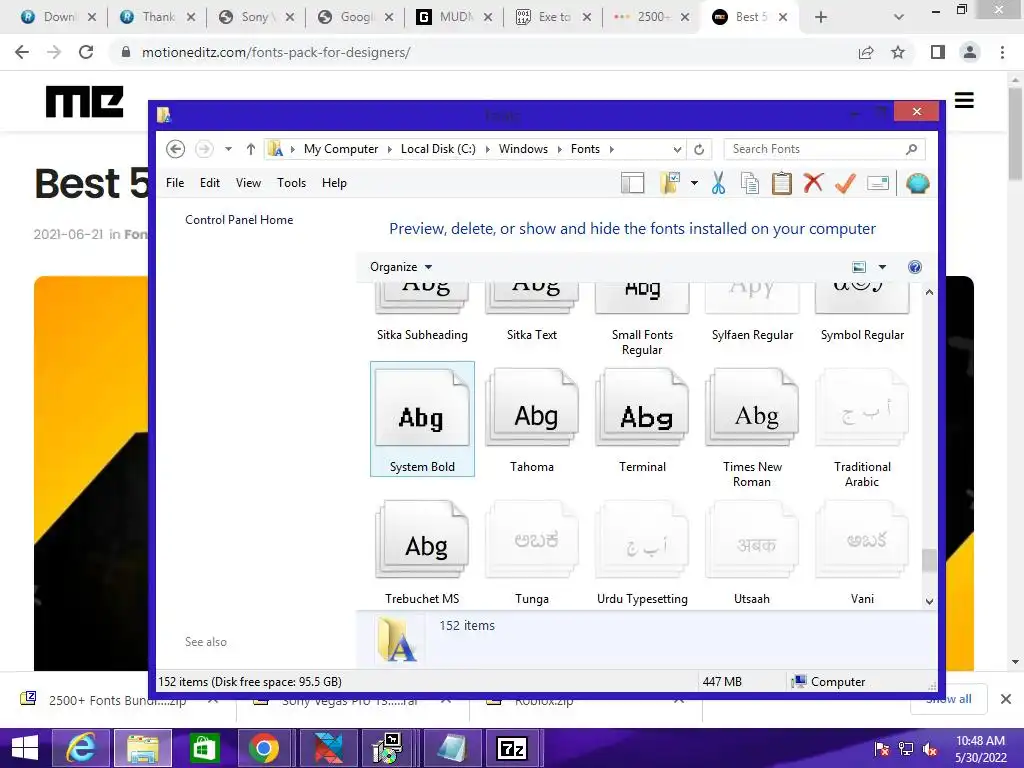
Task: Click the change view icon
Action: tap(859, 266)
